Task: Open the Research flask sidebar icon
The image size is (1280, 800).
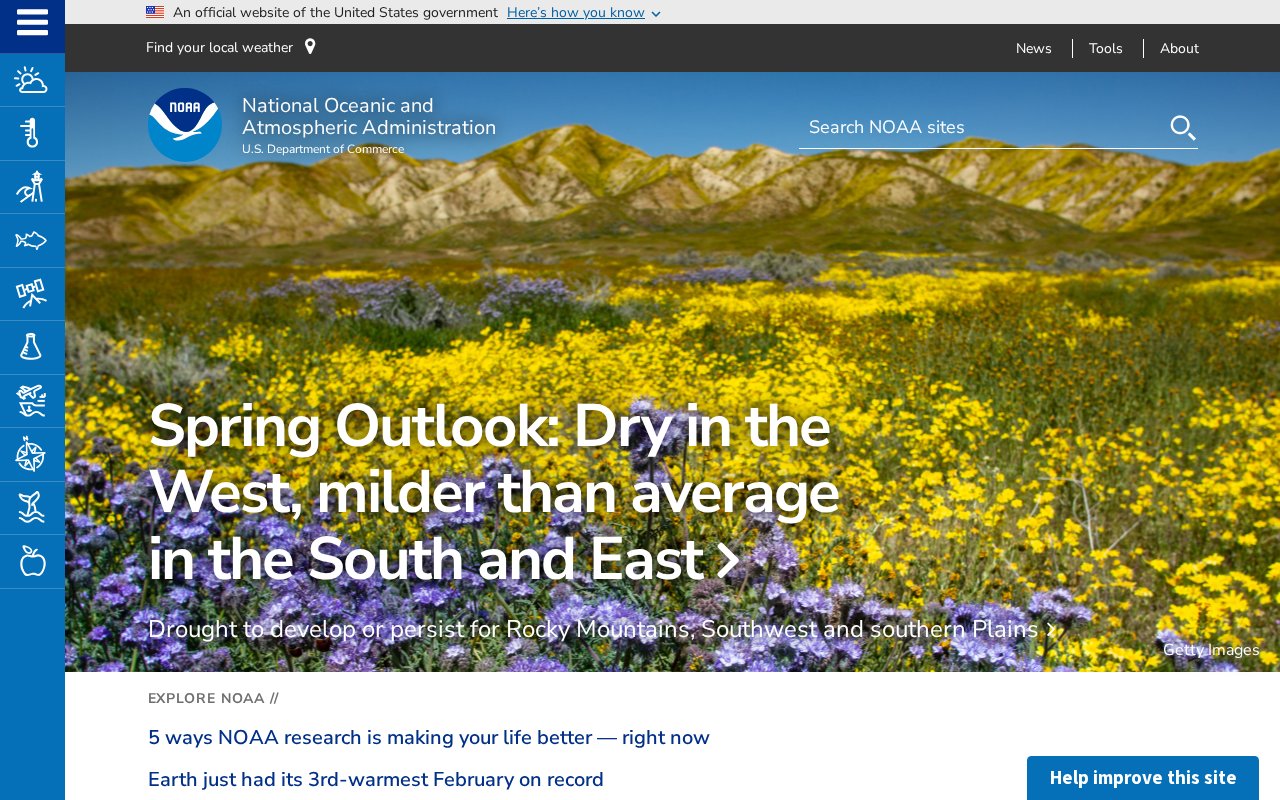Action: click(32, 347)
